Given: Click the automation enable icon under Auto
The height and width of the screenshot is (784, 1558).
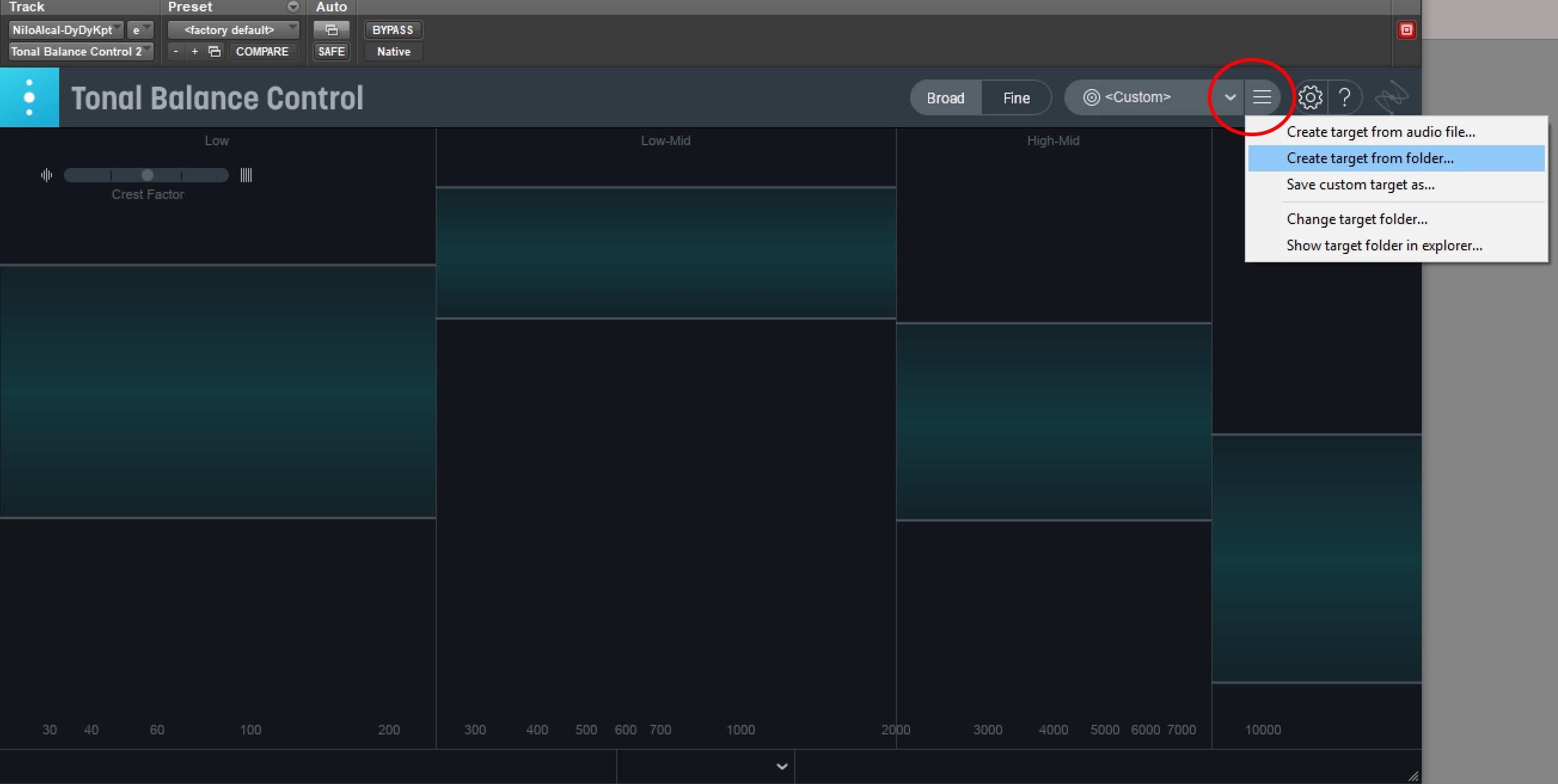Looking at the screenshot, I should (x=331, y=30).
